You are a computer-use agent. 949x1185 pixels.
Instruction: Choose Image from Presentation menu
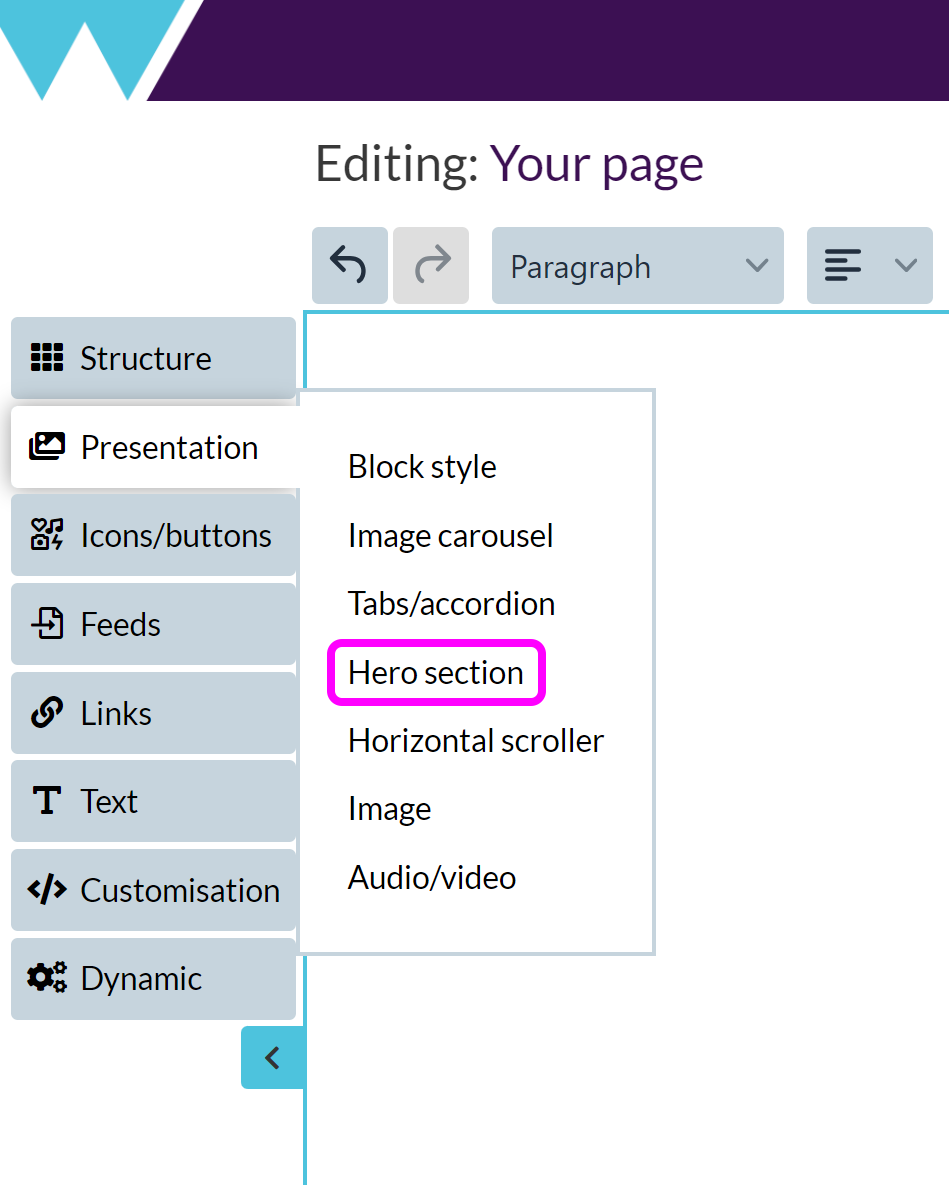390,809
